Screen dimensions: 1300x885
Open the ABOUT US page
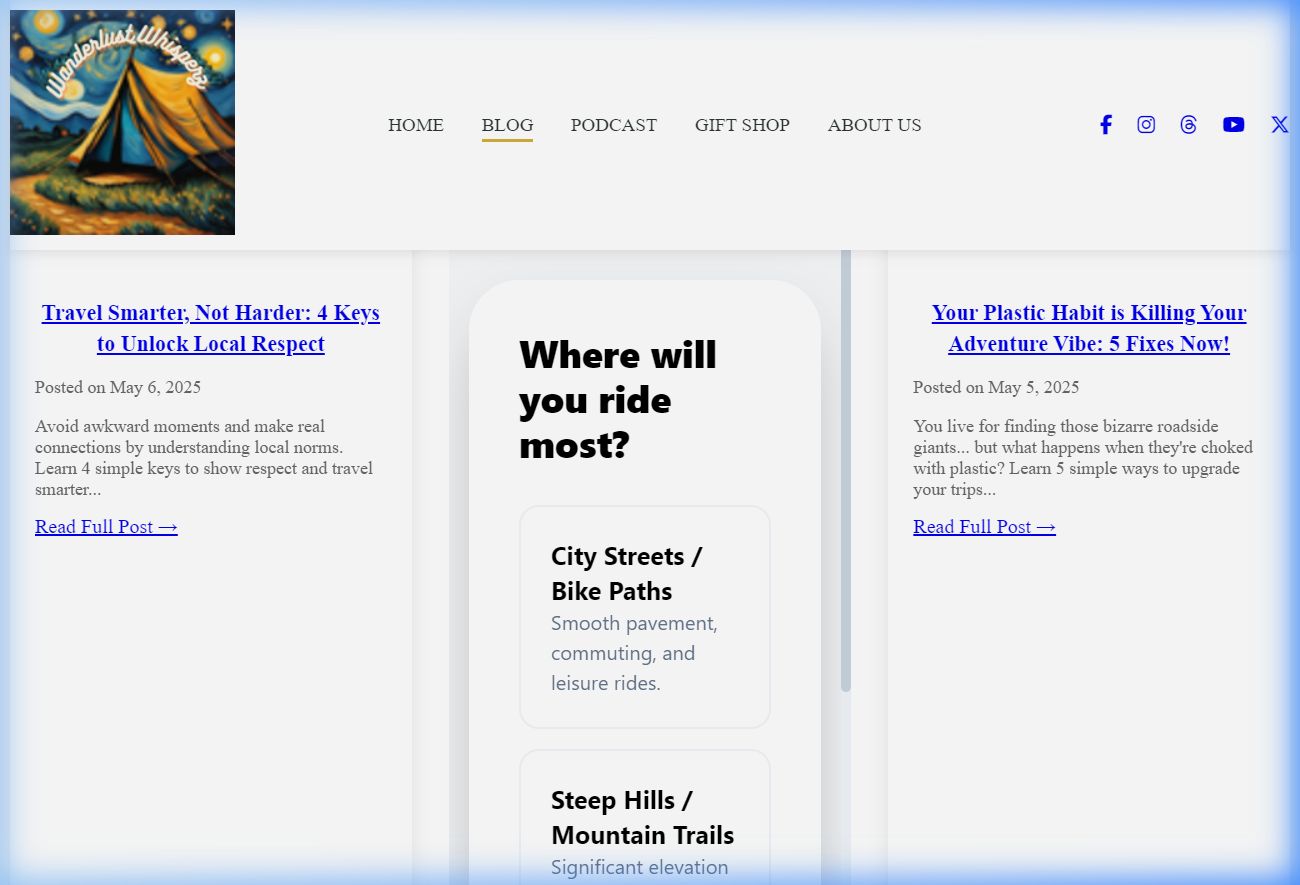coord(874,125)
